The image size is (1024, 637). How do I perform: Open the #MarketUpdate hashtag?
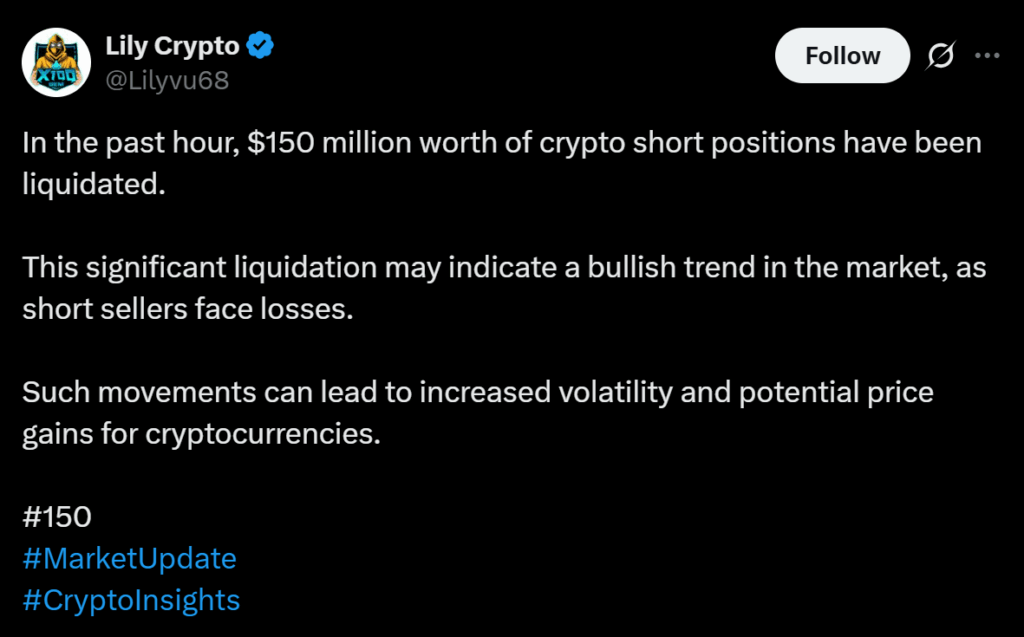coord(129,558)
